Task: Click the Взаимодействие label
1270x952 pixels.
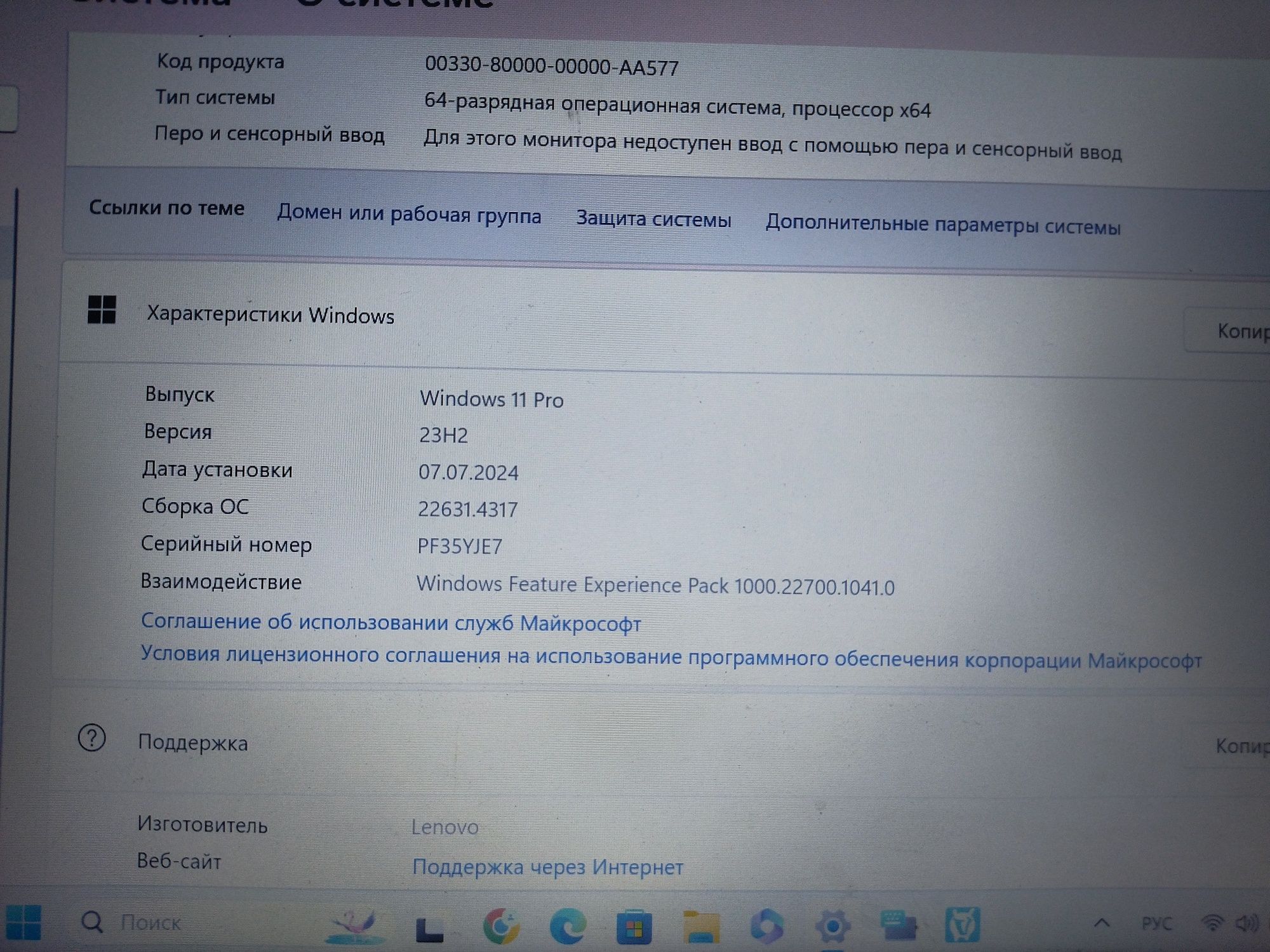Action: [221, 582]
